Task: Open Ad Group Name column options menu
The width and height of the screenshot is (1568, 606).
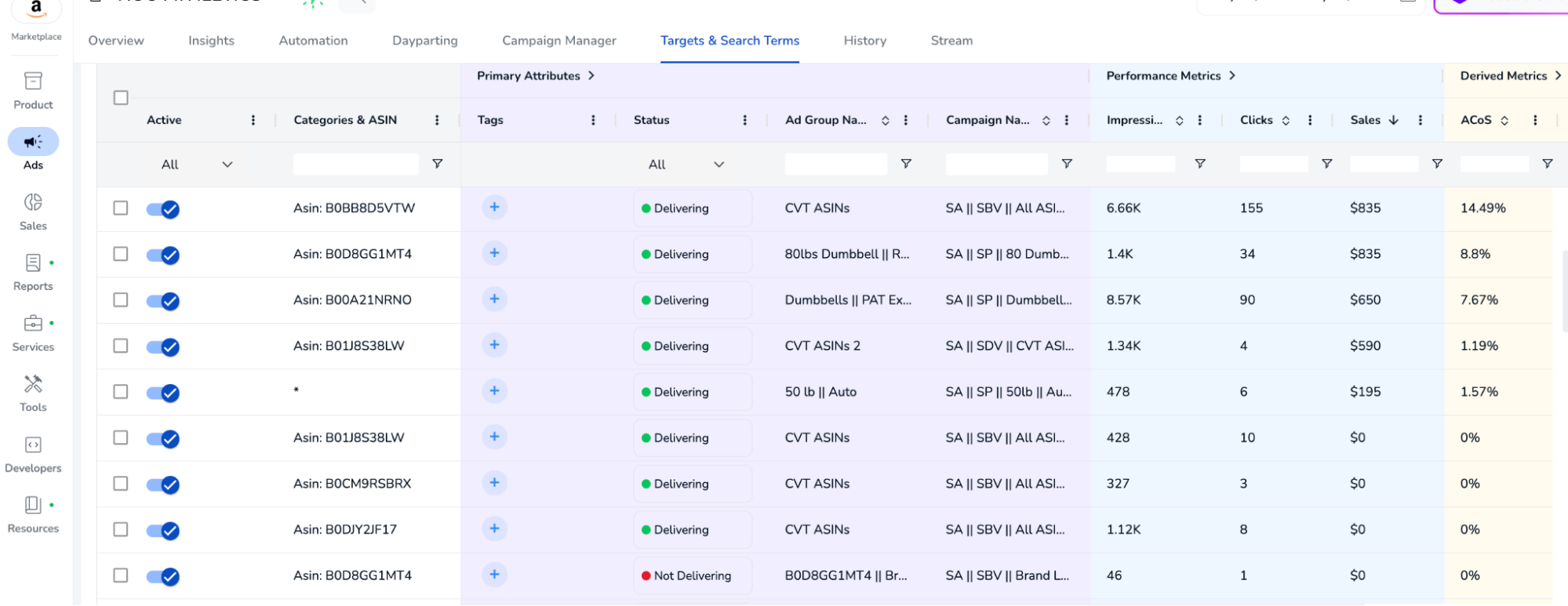Action: tap(906, 120)
